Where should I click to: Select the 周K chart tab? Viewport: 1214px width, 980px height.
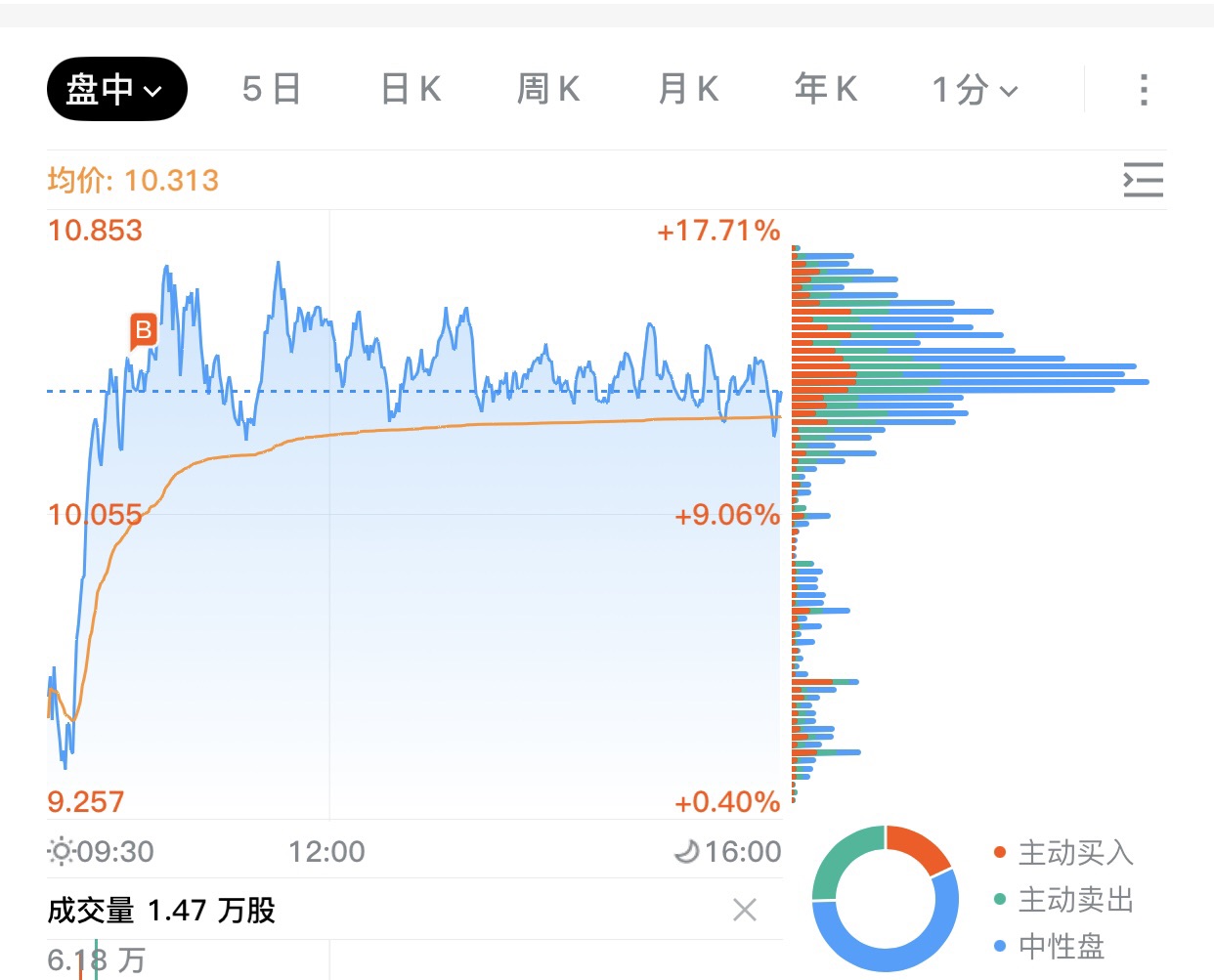(548, 90)
